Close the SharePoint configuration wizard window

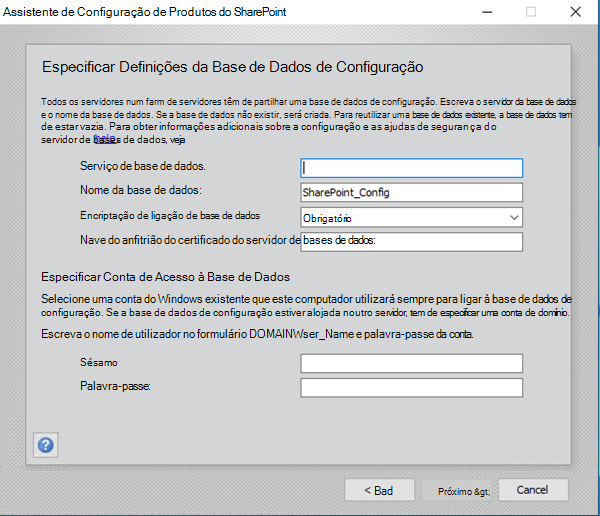(x=576, y=12)
